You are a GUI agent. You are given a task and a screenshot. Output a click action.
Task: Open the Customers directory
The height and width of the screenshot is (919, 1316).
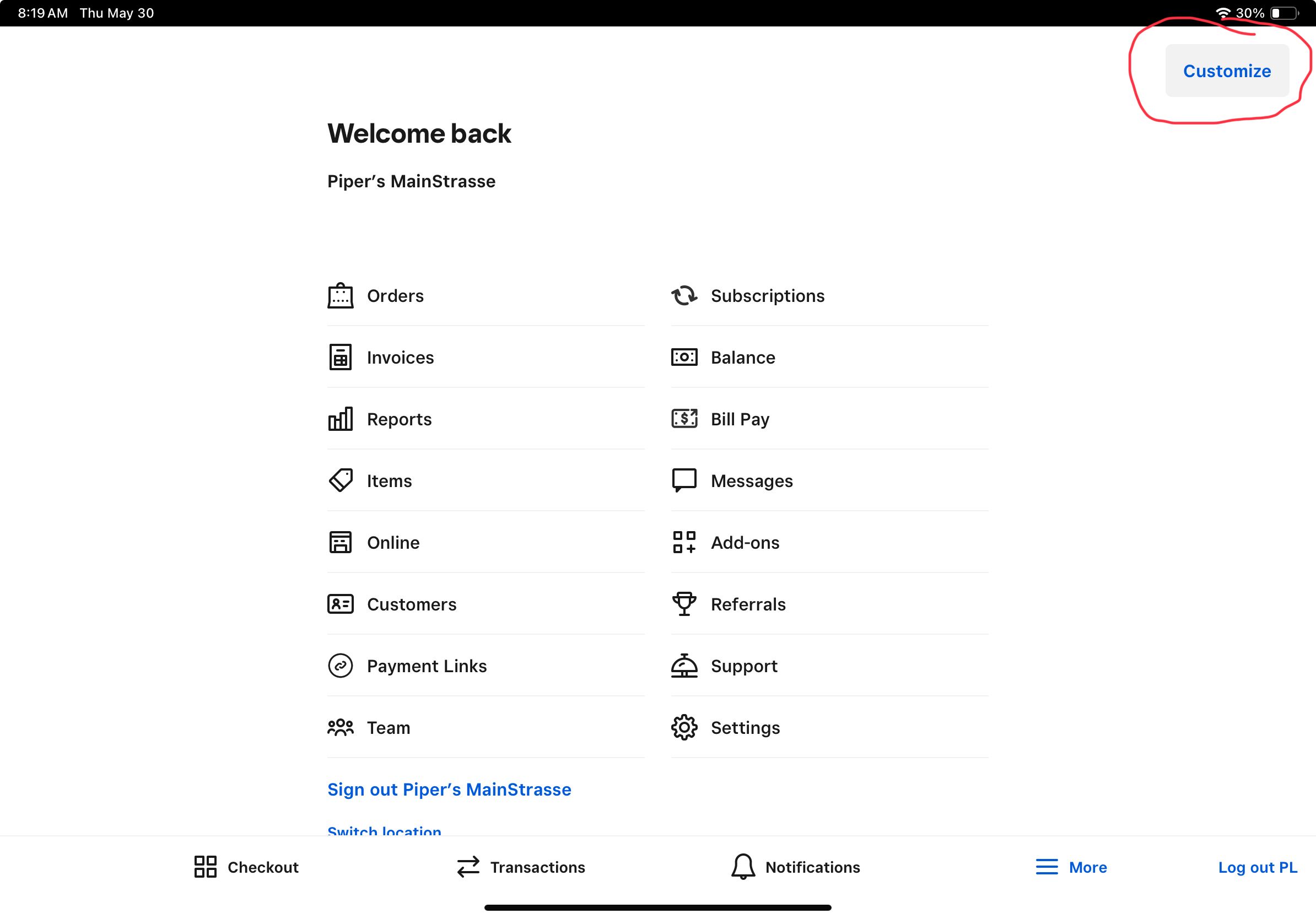point(412,604)
